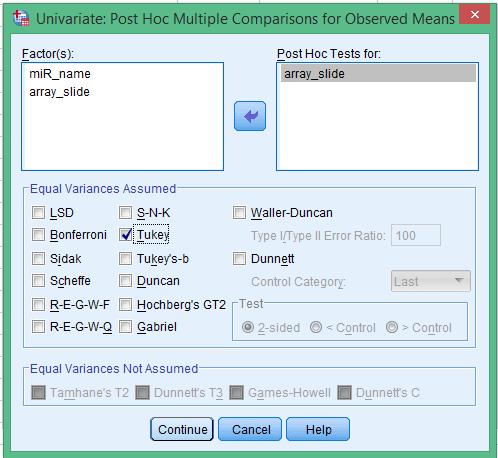Select array_slide in the Factor(s) list

coord(59,92)
